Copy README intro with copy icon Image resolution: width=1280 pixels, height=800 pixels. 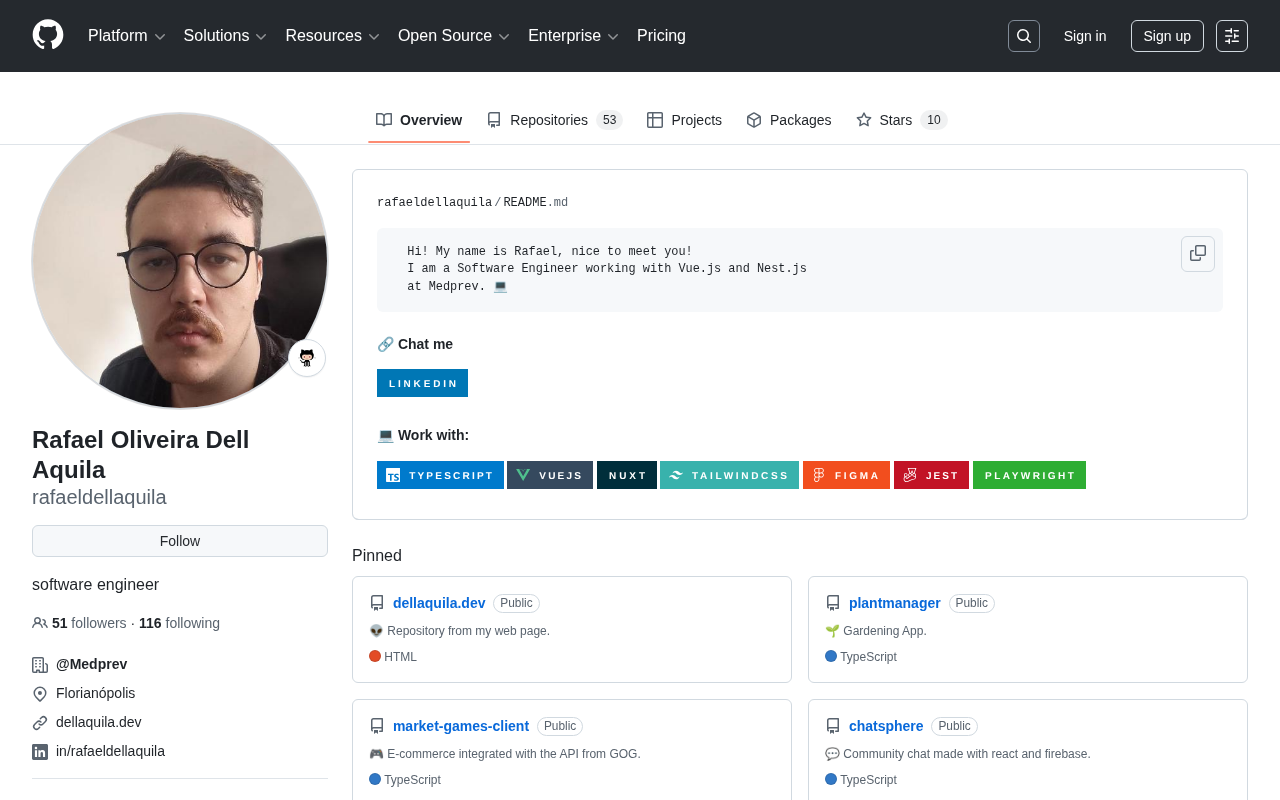[1198, 254]
